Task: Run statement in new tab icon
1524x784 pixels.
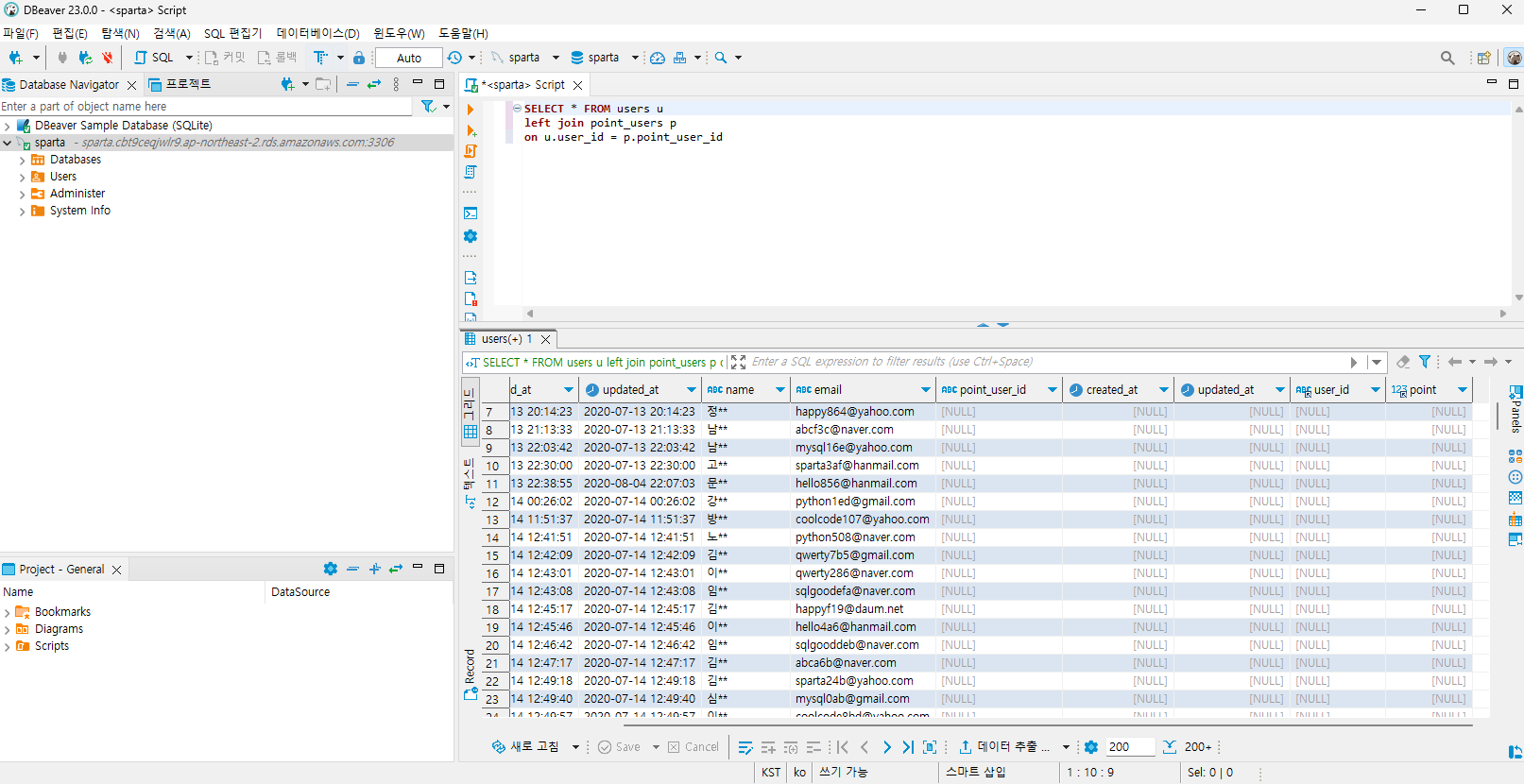Action: click(x=471, y=130)
